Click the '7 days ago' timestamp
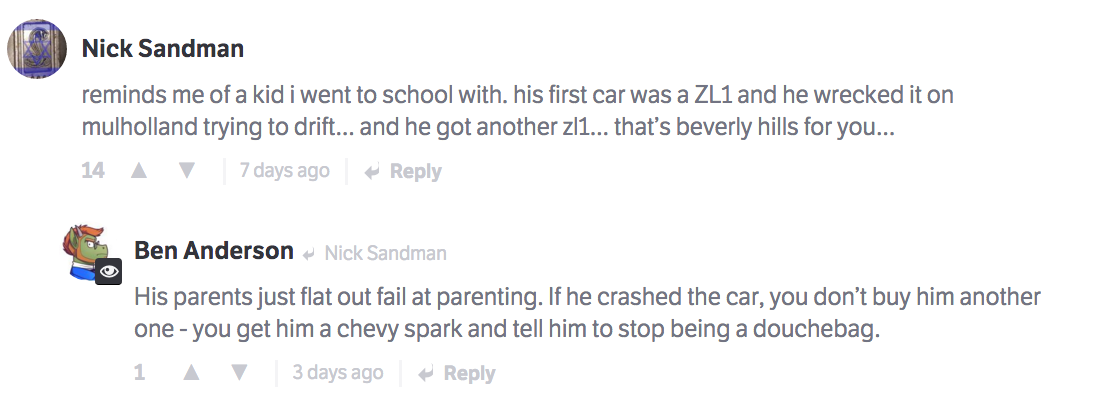Image resolution: width=1098 pixels, height=415 pixels. tap(284, 171)
